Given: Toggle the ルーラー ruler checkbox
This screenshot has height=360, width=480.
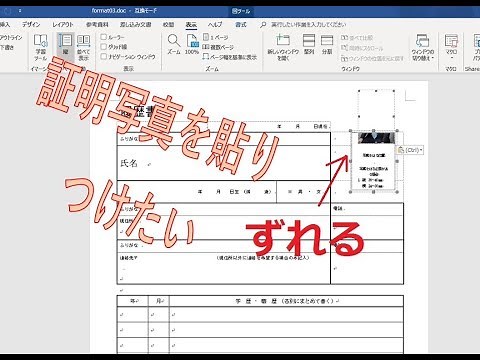Looking at the screenshot, I should coord(104,37).
